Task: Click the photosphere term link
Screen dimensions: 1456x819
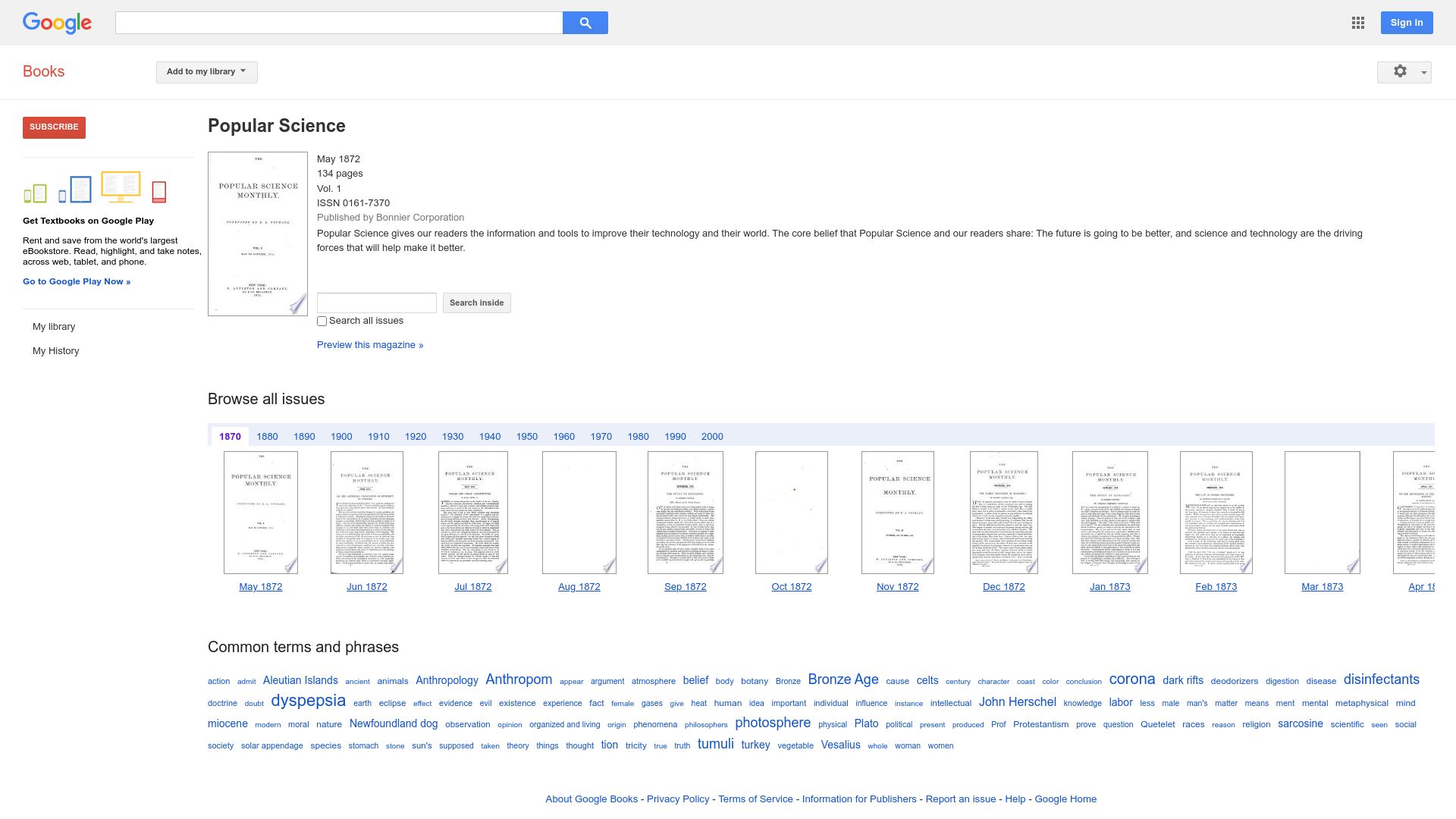Action: [x=773, y=723]
